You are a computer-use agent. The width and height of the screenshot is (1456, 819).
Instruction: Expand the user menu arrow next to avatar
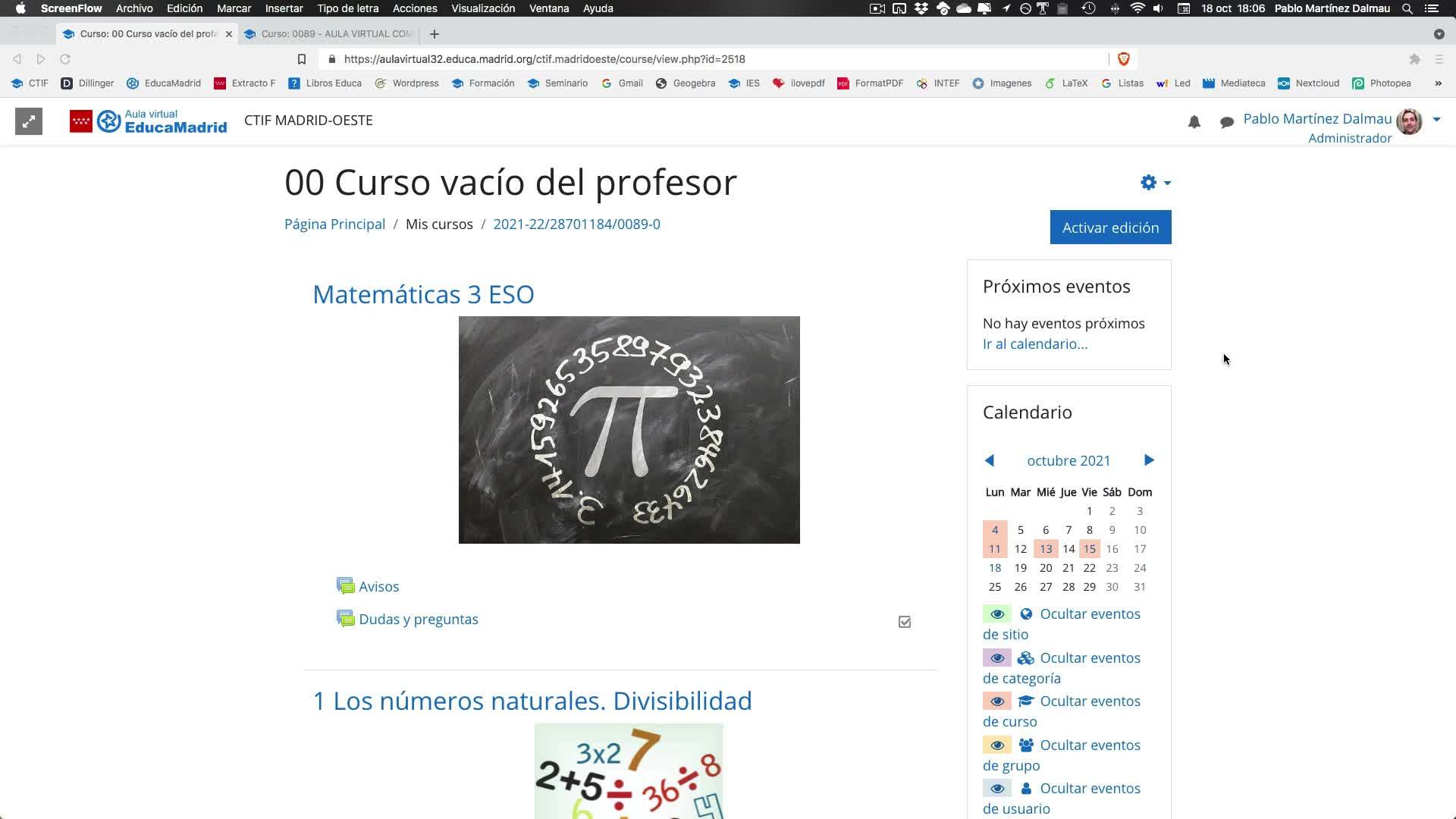1436,120
